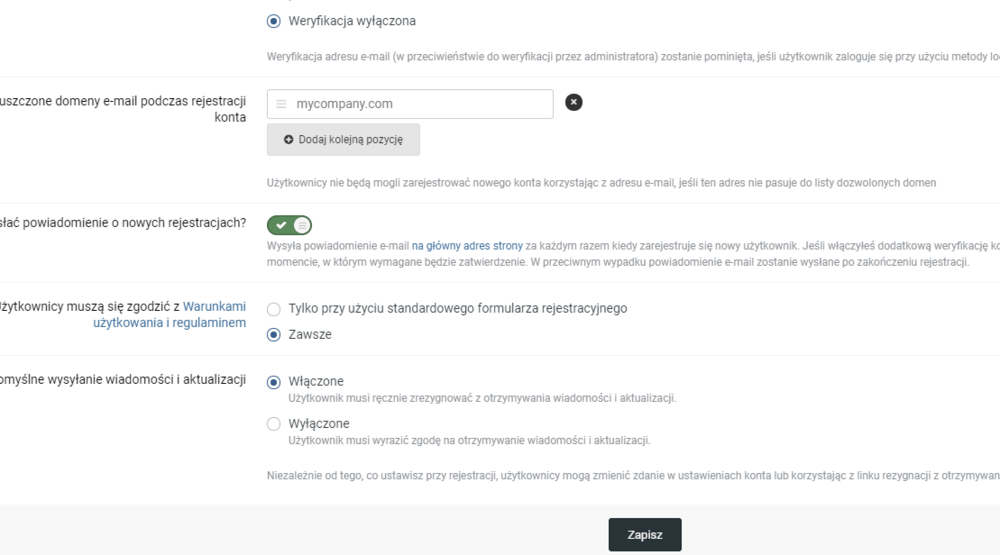Viewport: 1000px width, 555px height.
Task: Toggle off new registration notifications switch
Action: tap(289, 226)
